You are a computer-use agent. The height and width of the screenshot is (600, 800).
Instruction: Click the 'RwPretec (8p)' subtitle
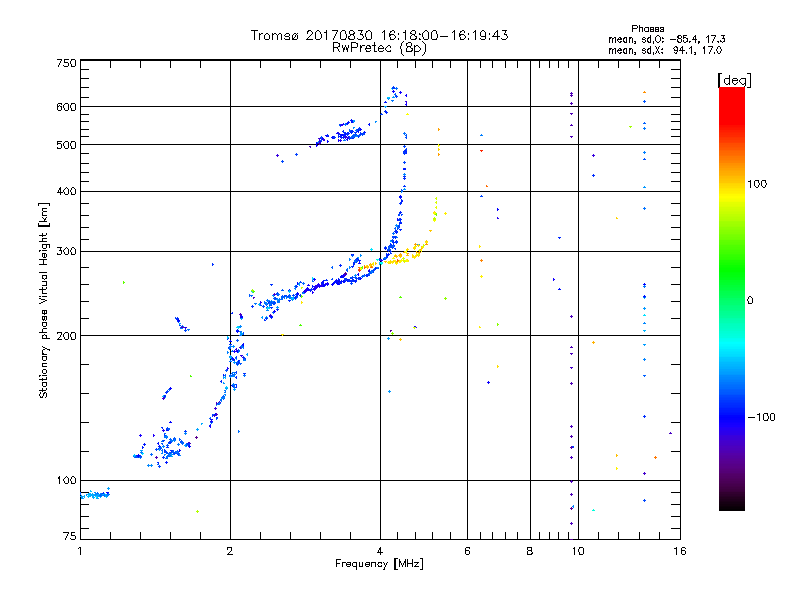pyautogui.click(x=379, y=48)
